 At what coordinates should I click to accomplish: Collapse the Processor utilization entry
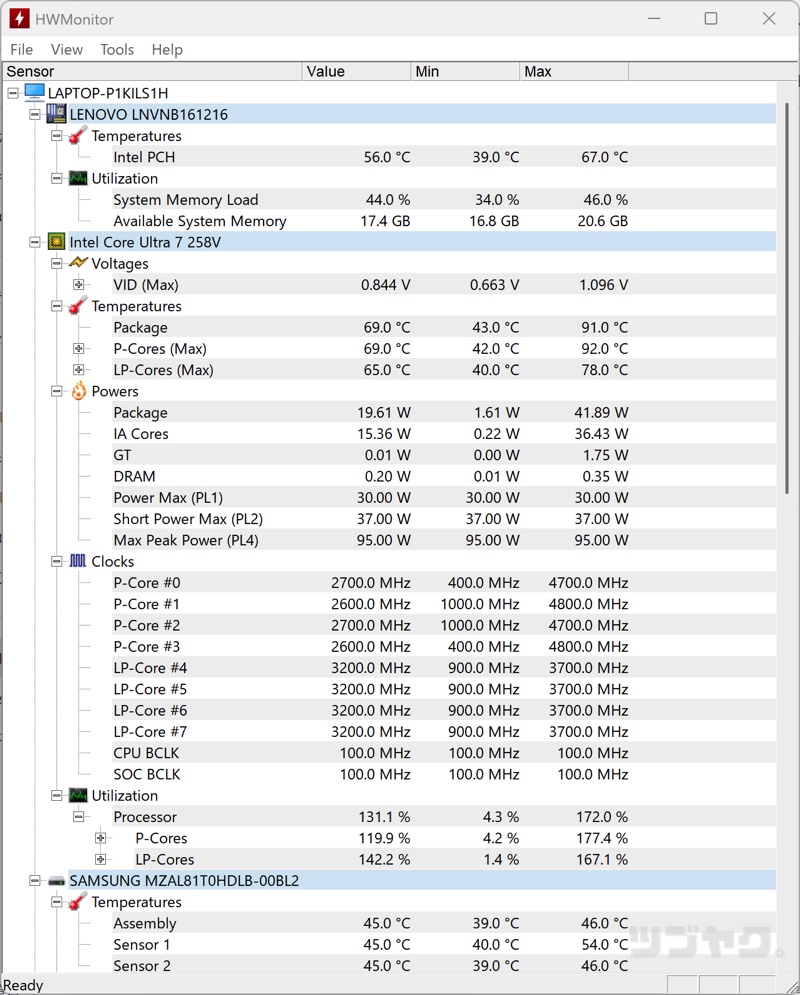click(78, 817)
